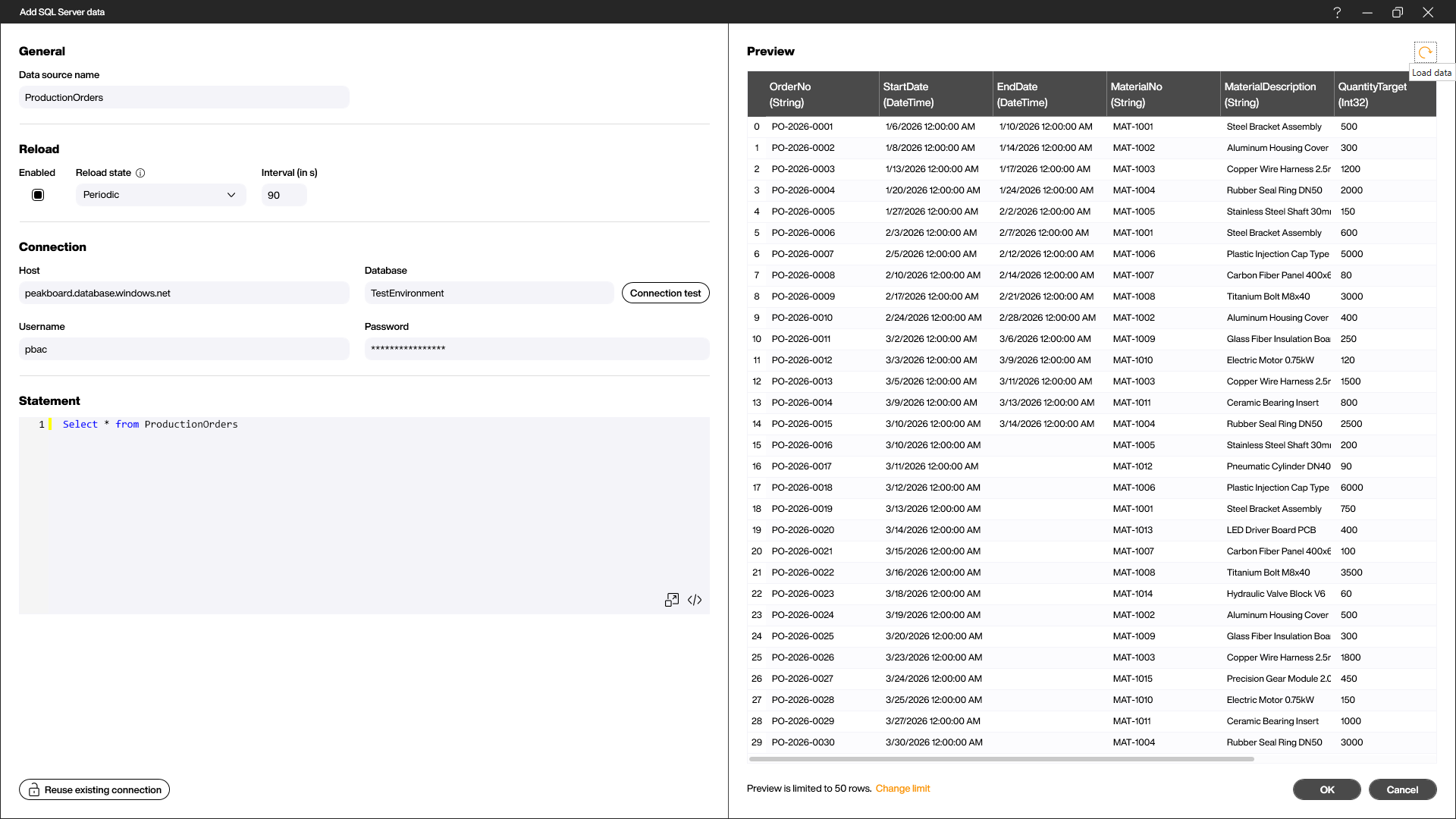This screenshot has width=1456, height=819.
Task: Click the Host field peakboard.database.windows.net
Action: 184,293
